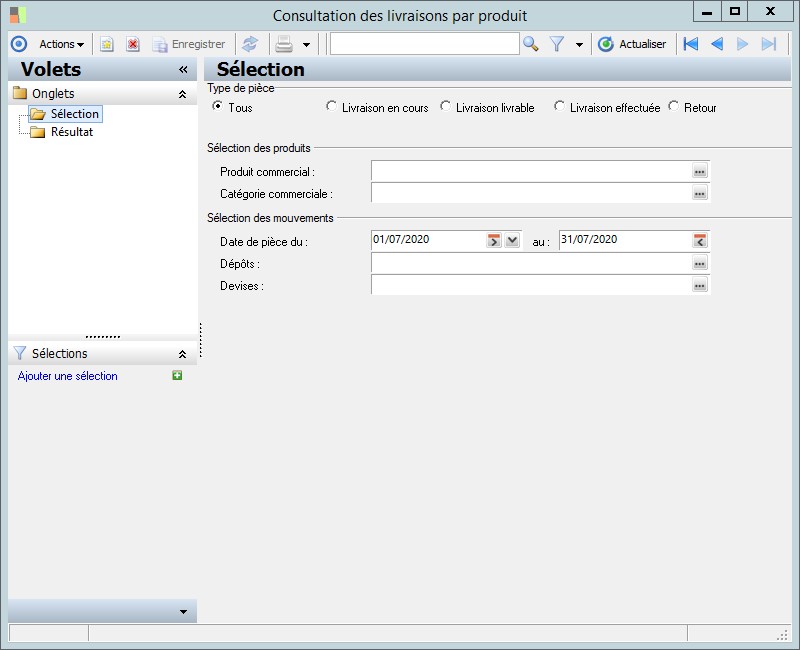This screenshot has width=800, height=650.
Task: Close the Consultation des livraisons window
Action: (x=770, y=12)
